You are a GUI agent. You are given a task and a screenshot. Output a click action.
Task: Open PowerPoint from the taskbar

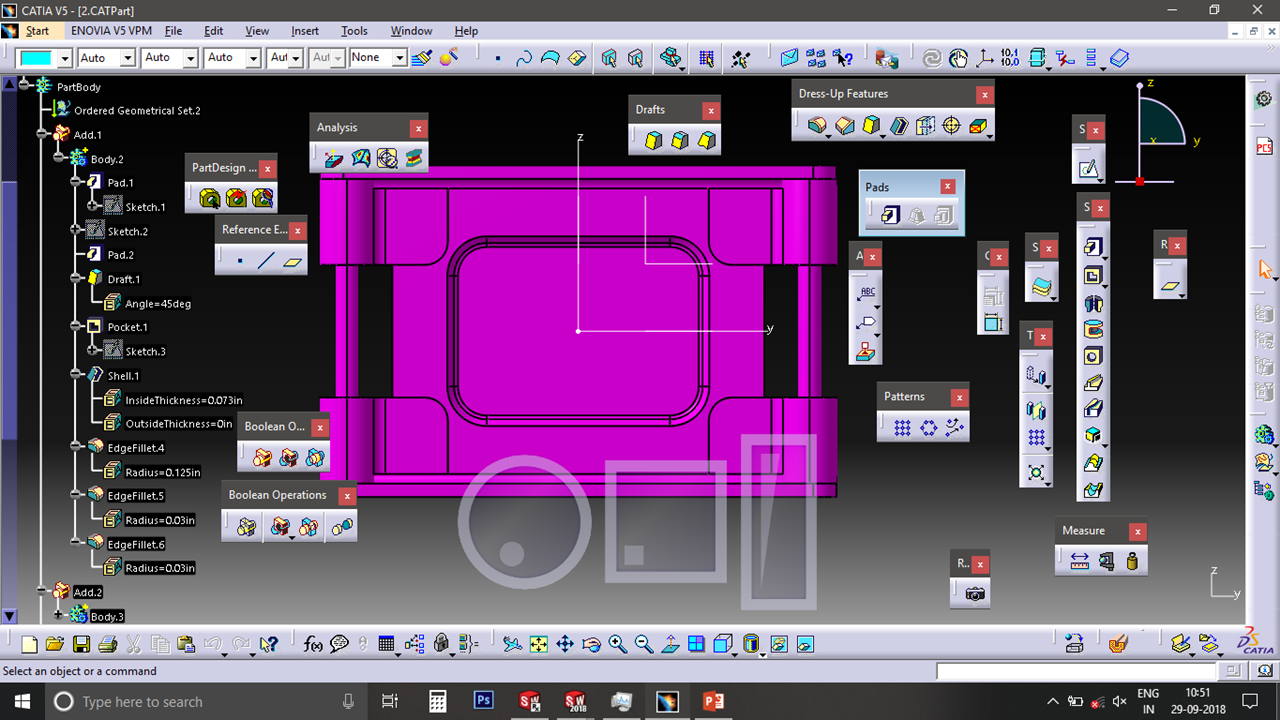click(x=713, y=701)
